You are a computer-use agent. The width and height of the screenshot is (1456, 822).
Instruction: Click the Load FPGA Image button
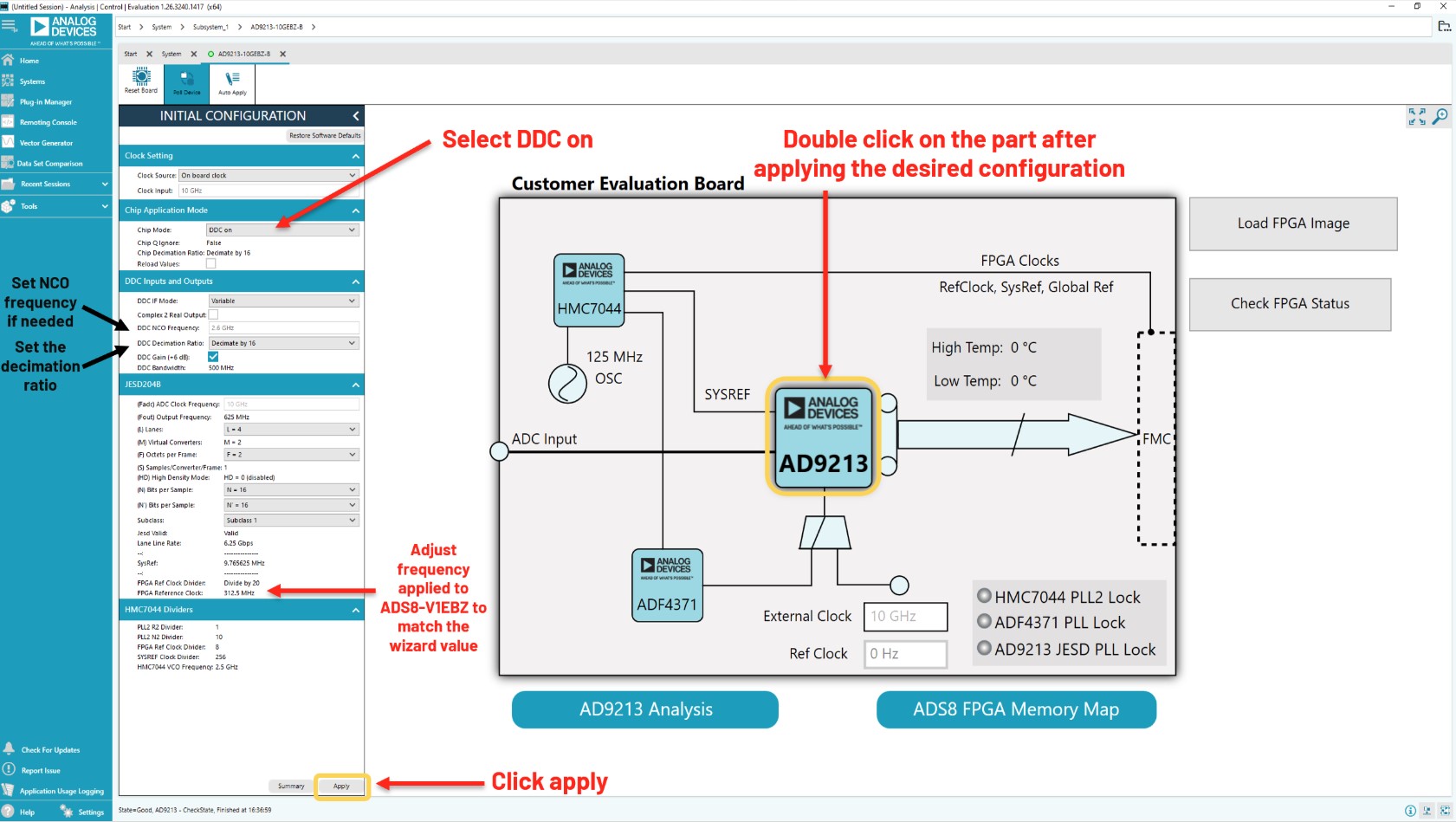click(x=1291, y=223)
